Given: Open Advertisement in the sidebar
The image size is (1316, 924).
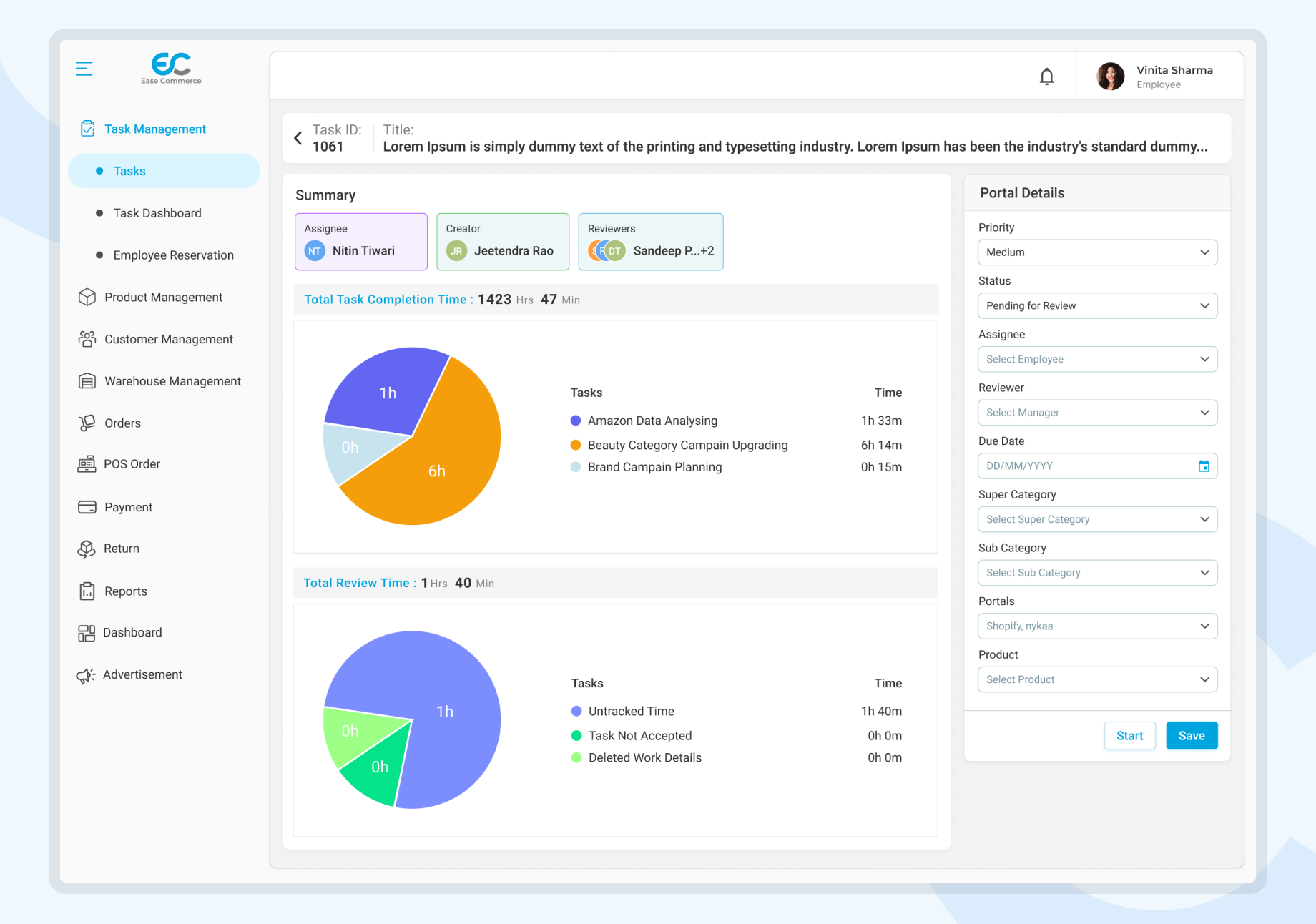Looking at the screenshot, I should (142, 674).
